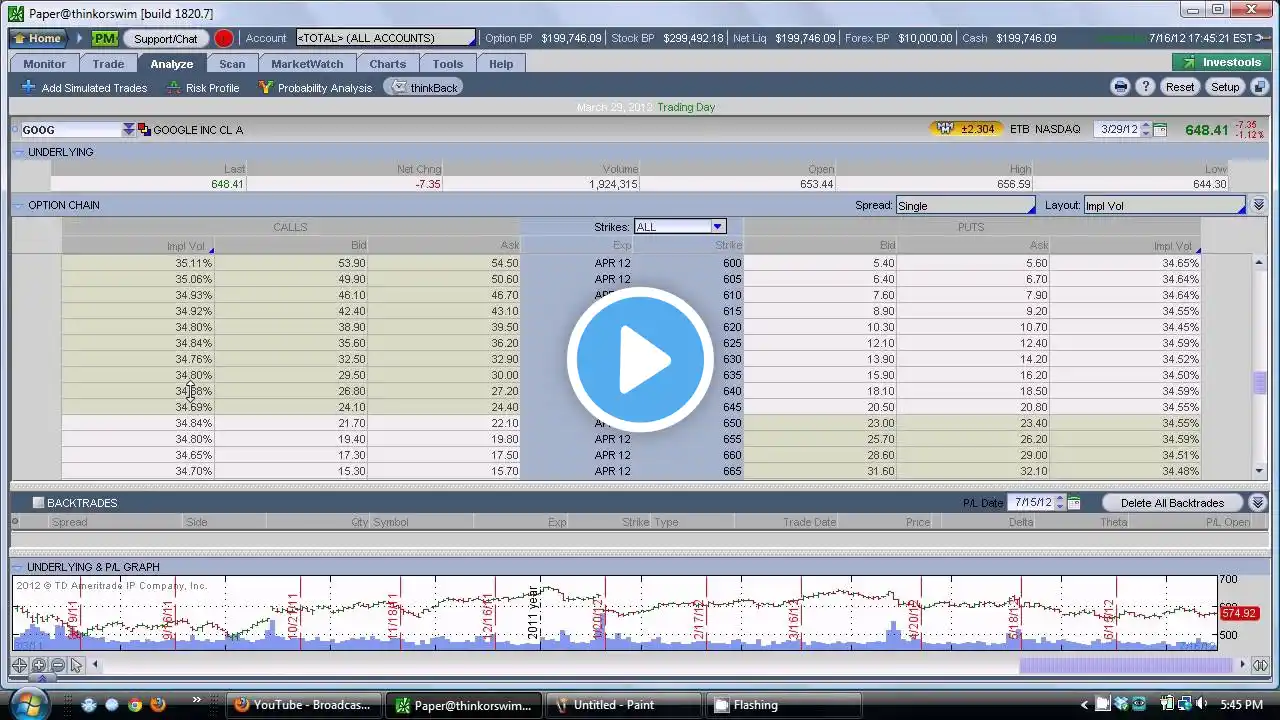Screen dimensions: 1280x720
Task: Click the chart scroll right arrow
Action: point(1243,665)
